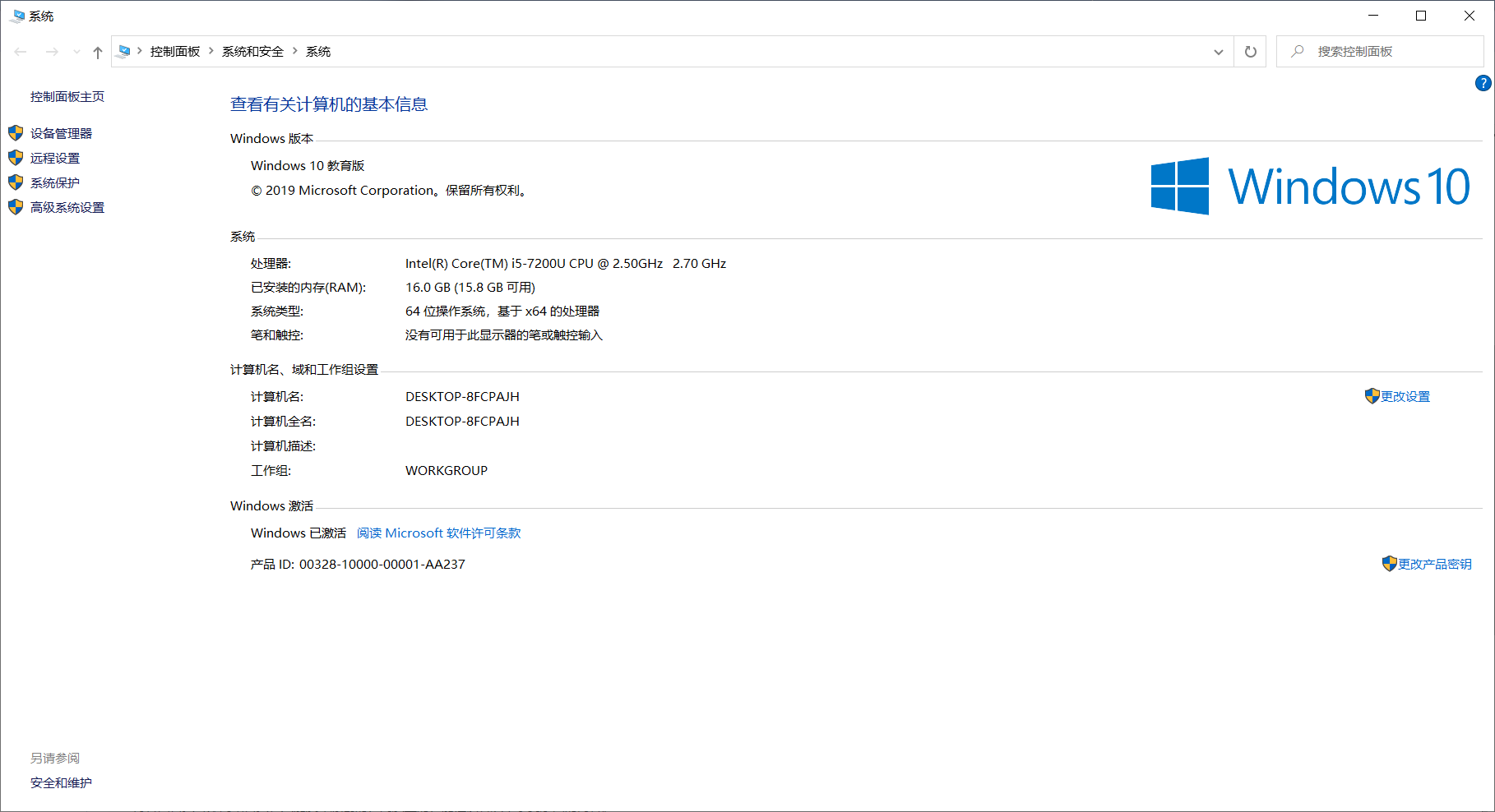Expand the chevron after 控制面板 breadcrumb
This screenshot has height=812, width=1495.
click(x=211, y=51)
